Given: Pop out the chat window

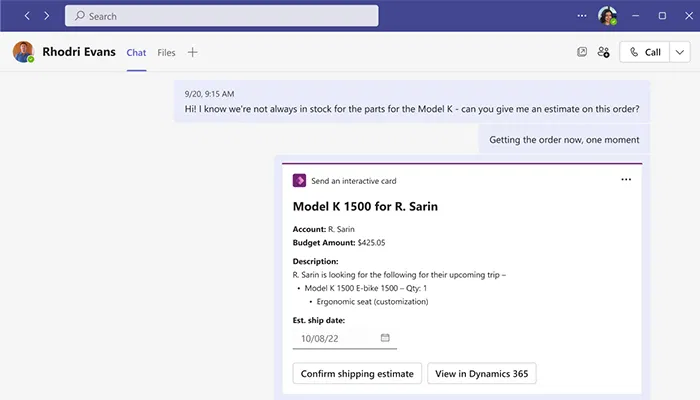Looking at the screenshot, I should 582,52.
